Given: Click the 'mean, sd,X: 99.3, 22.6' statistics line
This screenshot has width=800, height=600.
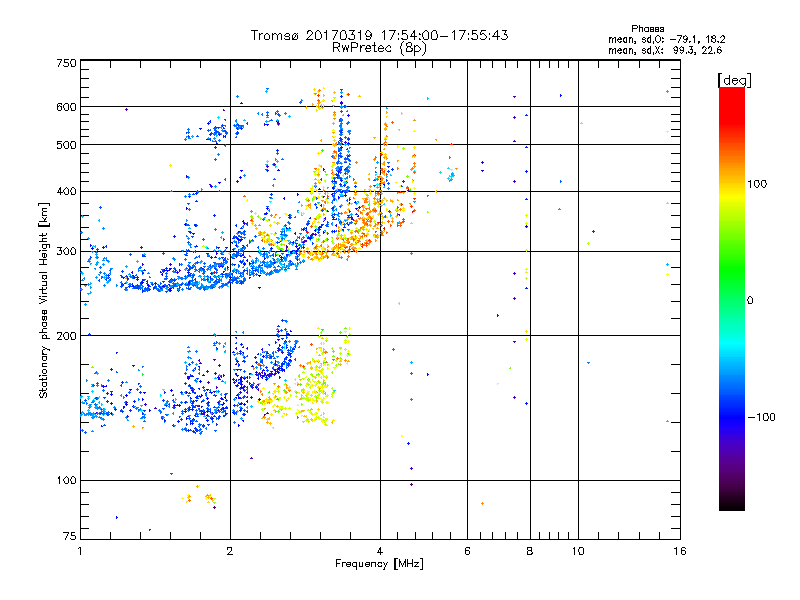Looking at the screenshot, I should click(x=665, y=50).
